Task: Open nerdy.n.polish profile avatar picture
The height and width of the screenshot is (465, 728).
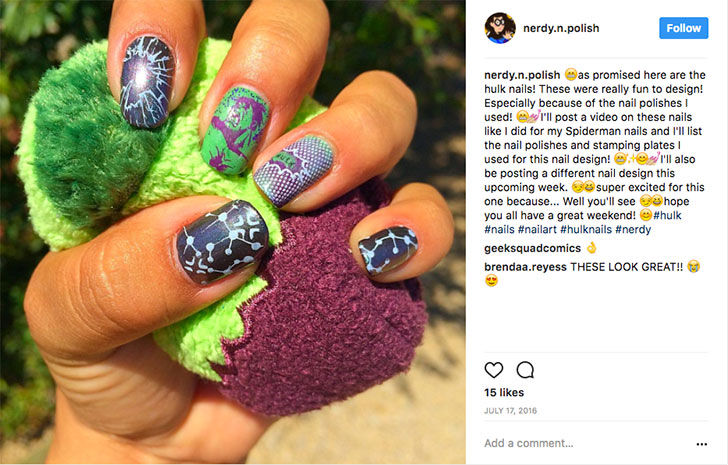Action: [500, 28]
